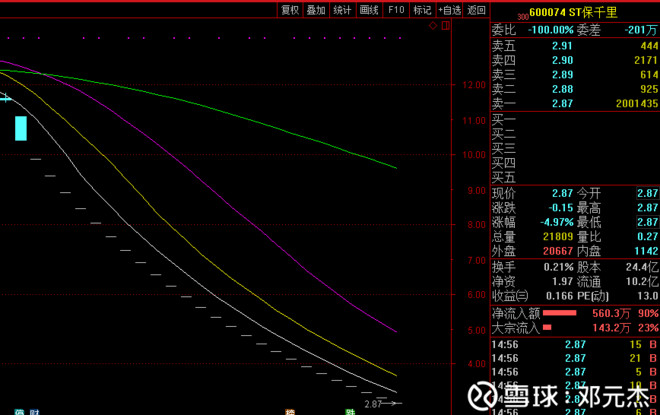The image size is (660, 415).
Task: Select the 卖四 2.90 order row
Action: (x=575, y=60)
